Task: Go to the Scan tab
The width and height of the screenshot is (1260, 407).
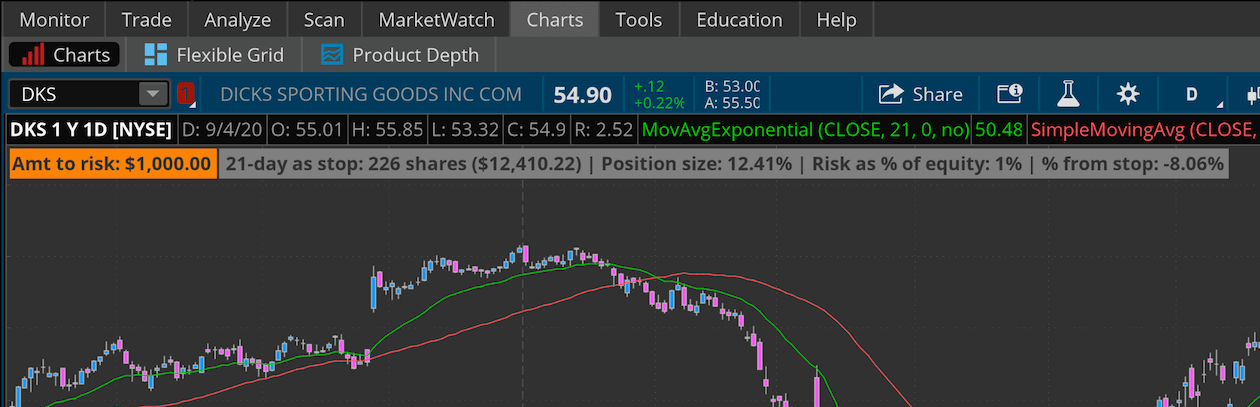Action: coord(324,19)
